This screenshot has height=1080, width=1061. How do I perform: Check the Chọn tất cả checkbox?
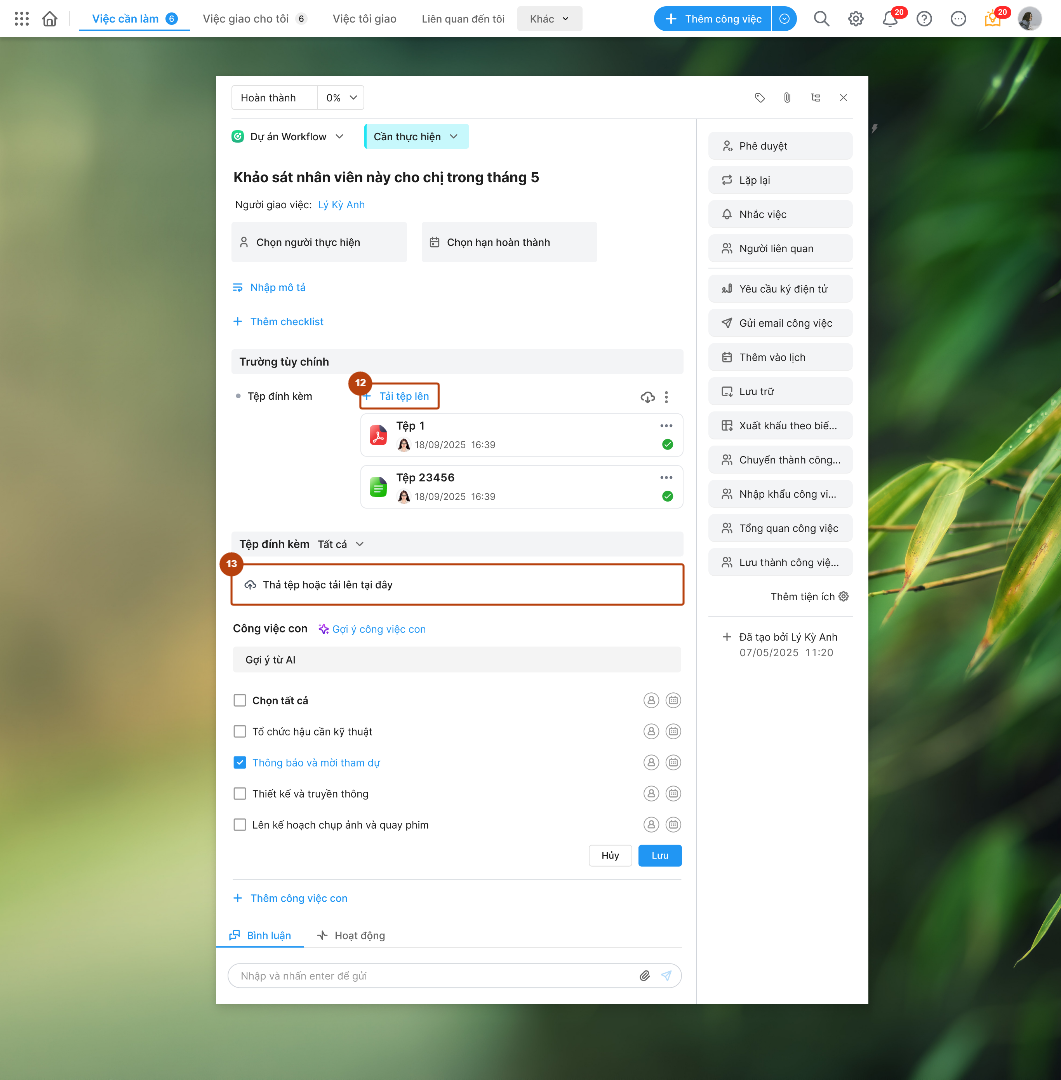coord(240,700)
